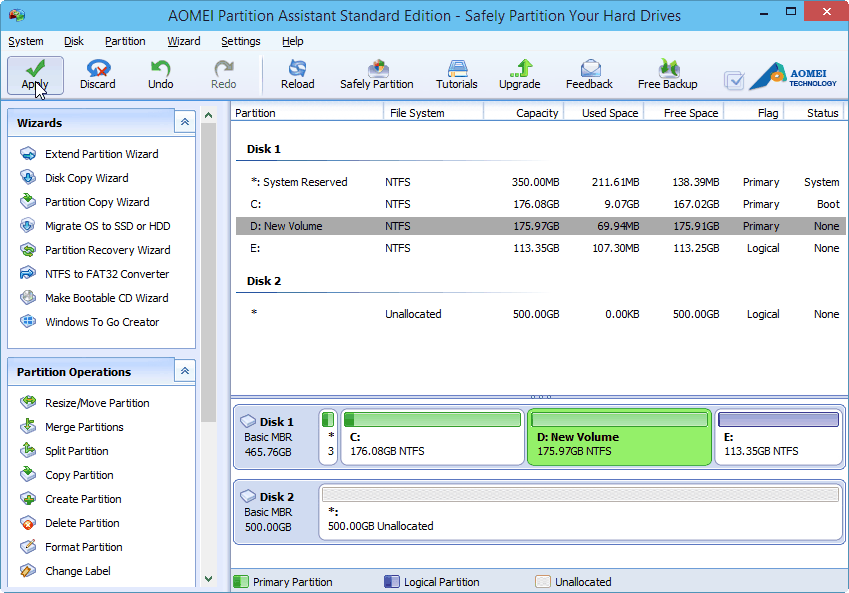This screenshot has width=849, height=593.
Task: Collapse the Wizards panel
Action: tap(185, 122)
